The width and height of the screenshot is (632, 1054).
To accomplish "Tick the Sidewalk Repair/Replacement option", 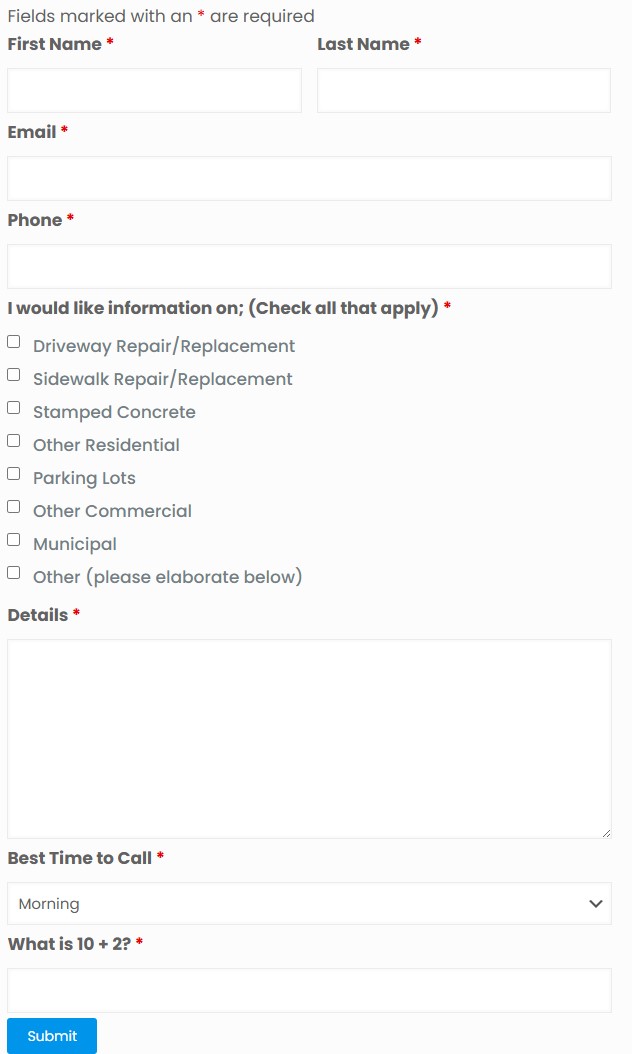I will click(x=14, y=375).
